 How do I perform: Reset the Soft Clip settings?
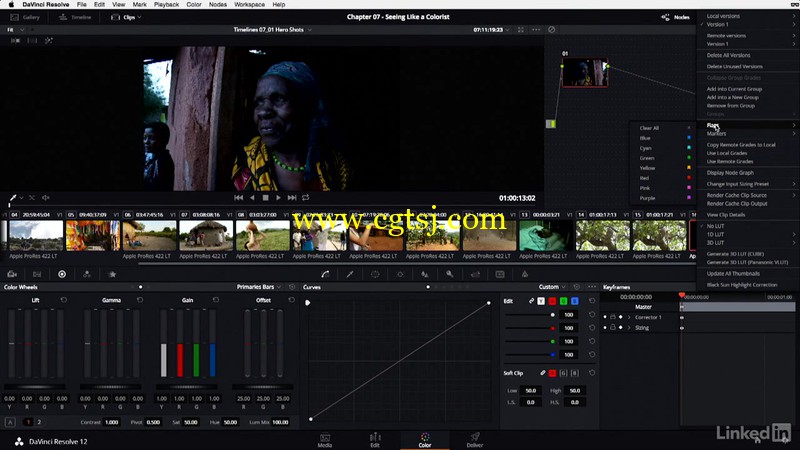point(592,373)
